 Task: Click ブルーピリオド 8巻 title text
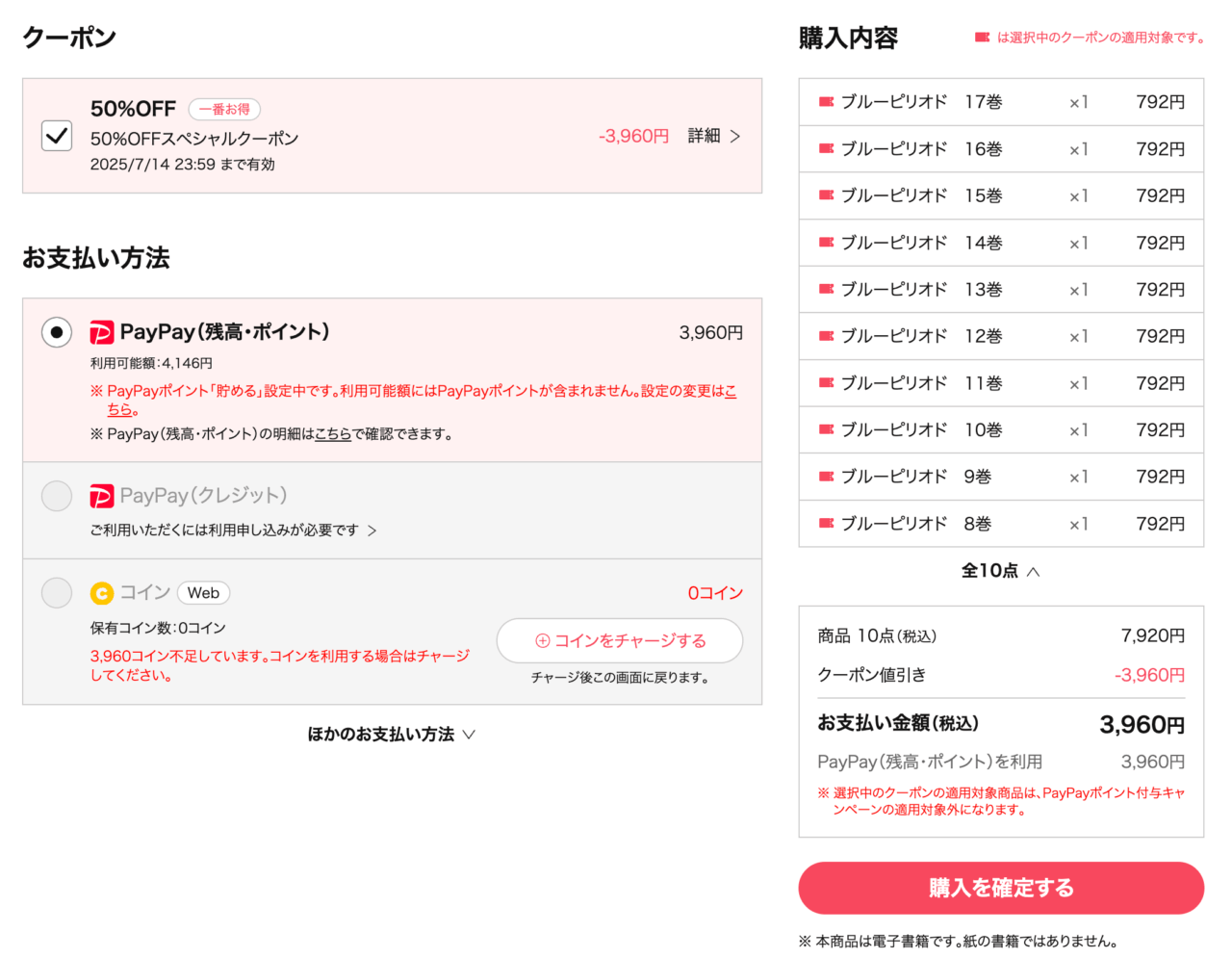point(916,524)
